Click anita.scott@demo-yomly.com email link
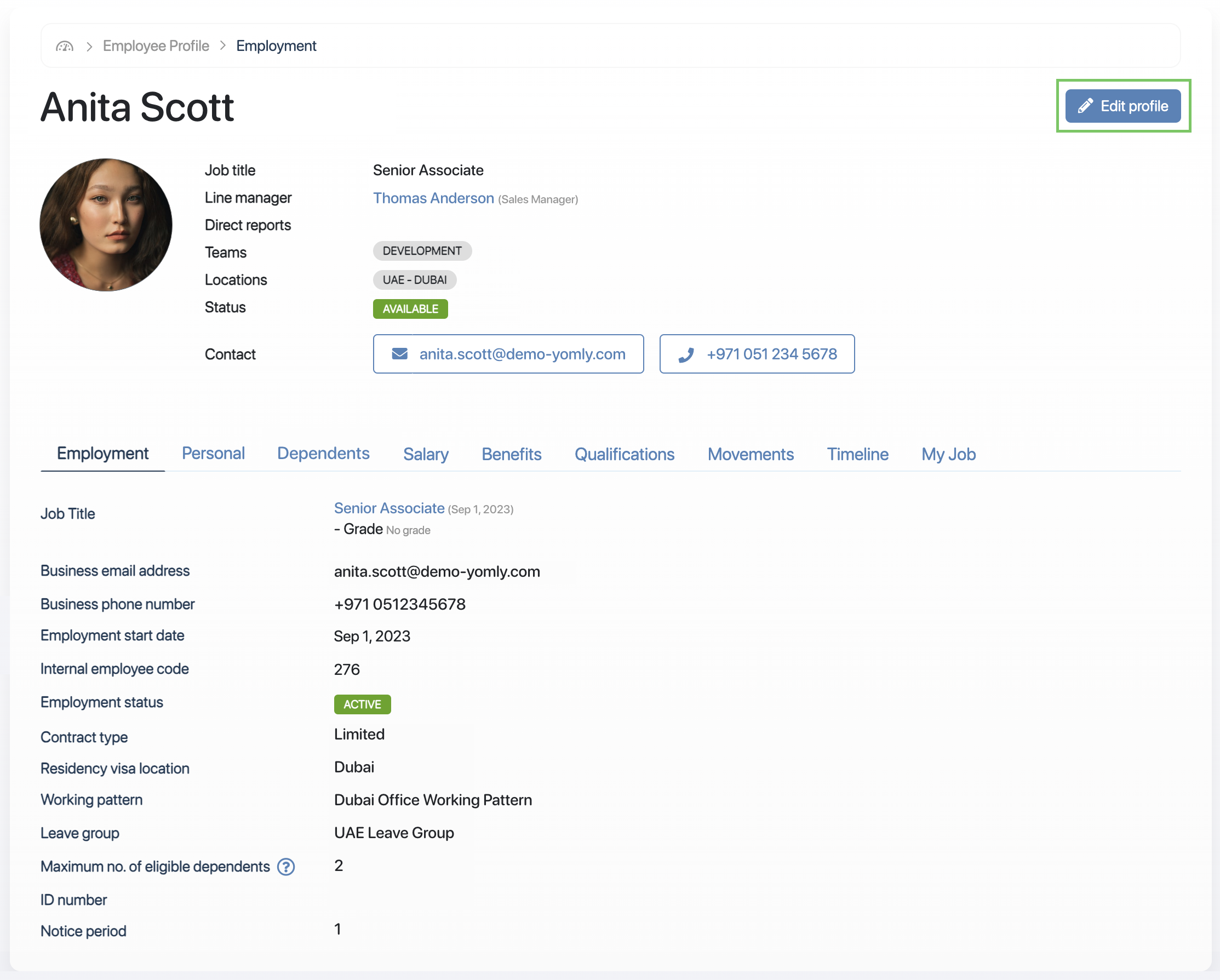The width and height of the screenshot is (1220, 980). coord(522,354)
